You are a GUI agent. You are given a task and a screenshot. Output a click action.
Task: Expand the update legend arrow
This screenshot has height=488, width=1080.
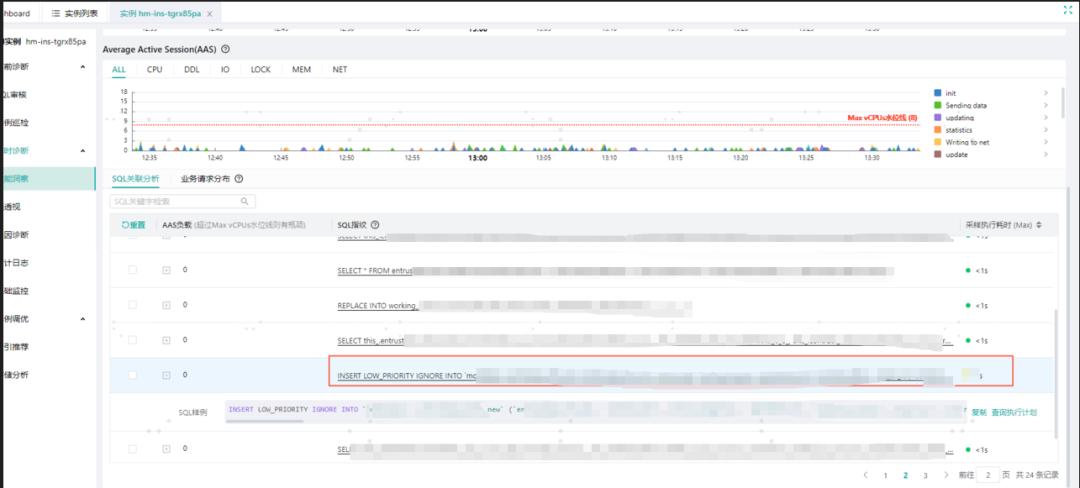pyautogui.click(x=1046, y=154)
